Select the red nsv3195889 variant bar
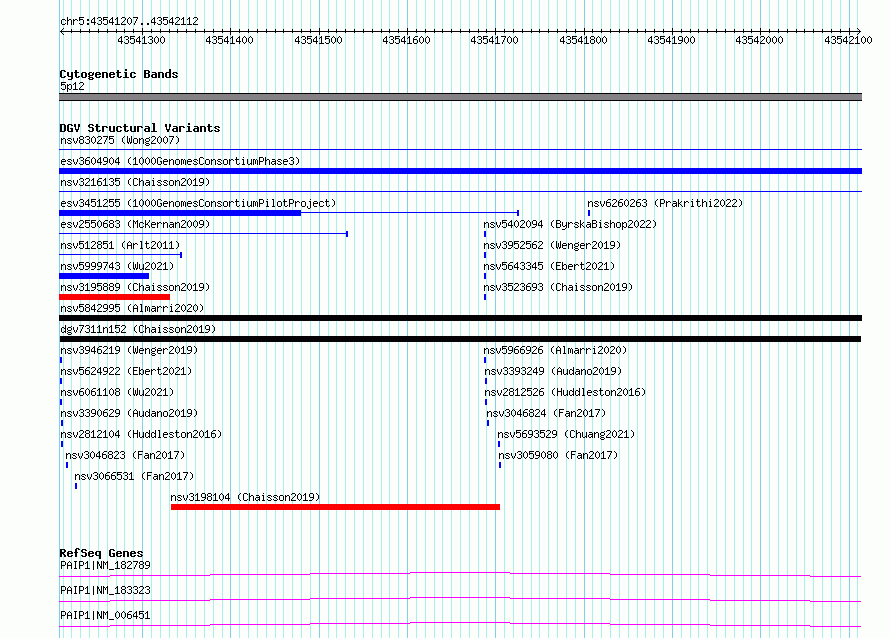The height and width of the screenshot is (638, 890). [114, 297]
